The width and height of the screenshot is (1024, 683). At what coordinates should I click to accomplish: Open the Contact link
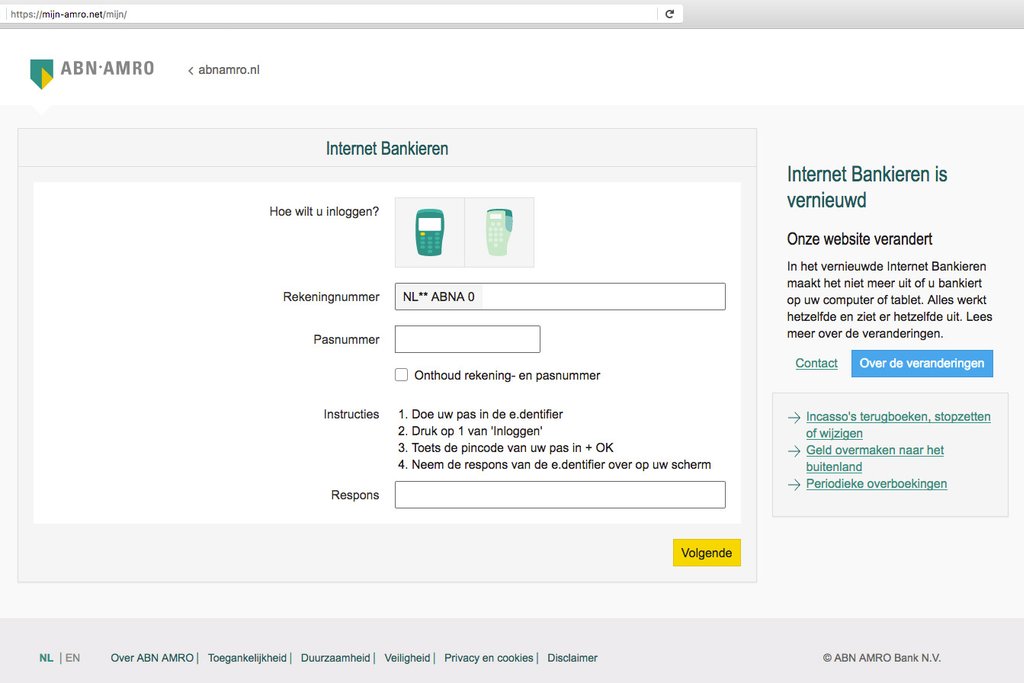click(x=816, y=363)
